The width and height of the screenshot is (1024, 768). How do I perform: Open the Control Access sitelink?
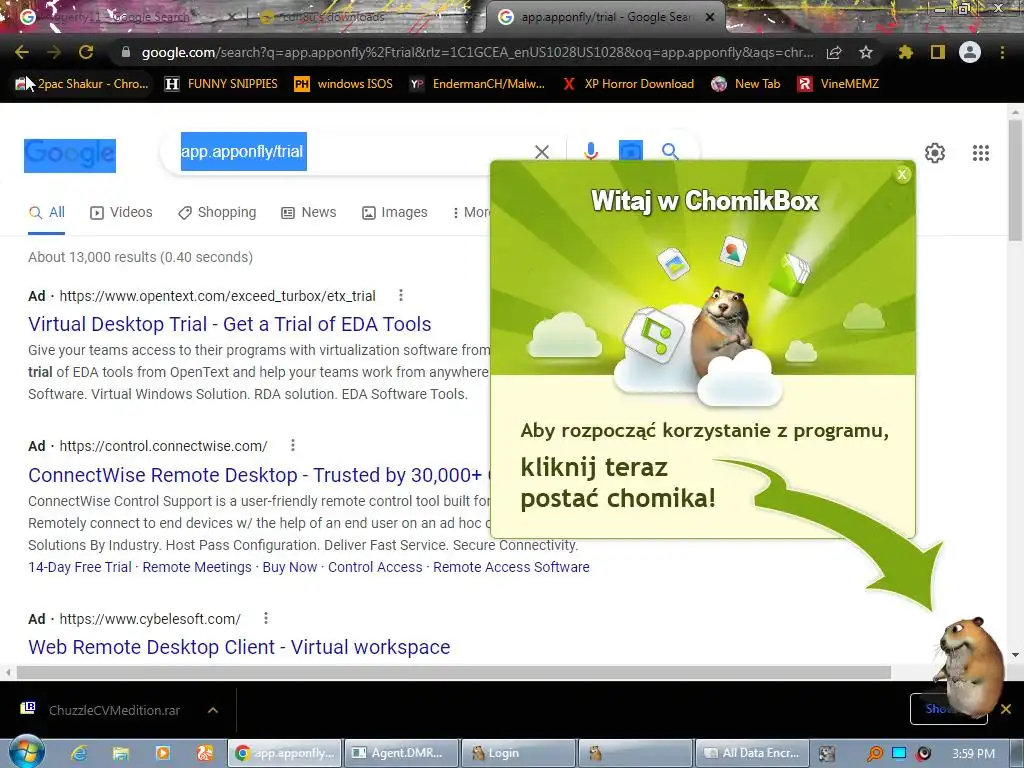click(x=375, y=567)
